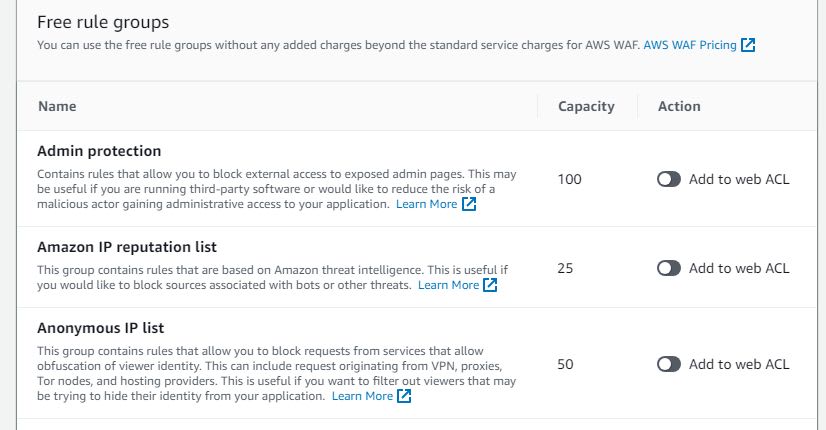The height and width of the screenshot is (430, 826).
Task: Turn on Anonymous IP list web ACL switch
Action: coord(668,364)
